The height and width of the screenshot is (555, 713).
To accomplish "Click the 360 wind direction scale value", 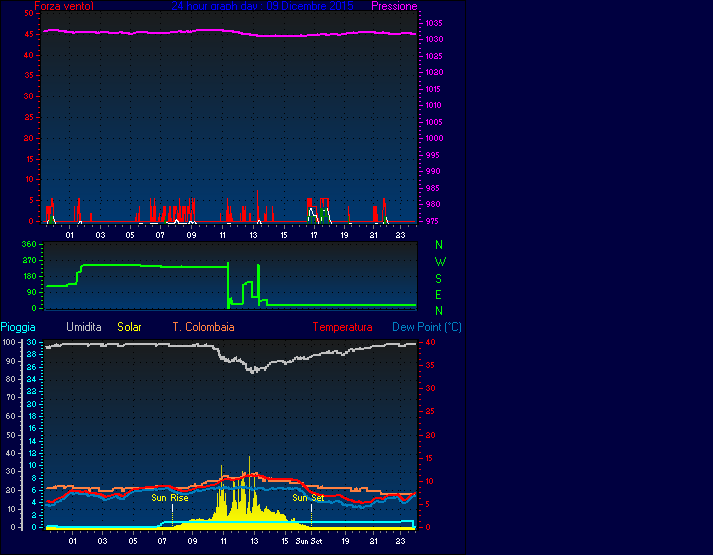I will click(29, 245).
